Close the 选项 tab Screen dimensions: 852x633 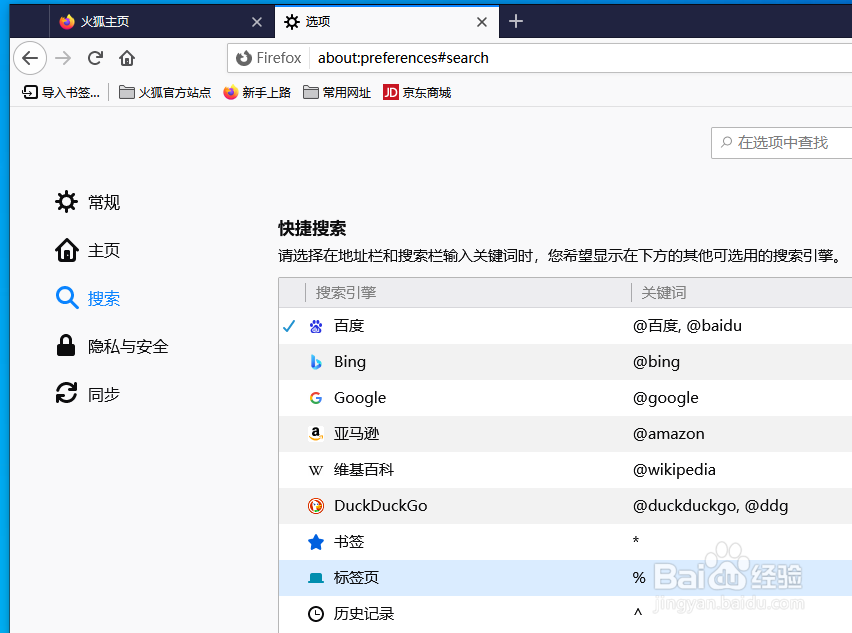[x=482, y=22]
